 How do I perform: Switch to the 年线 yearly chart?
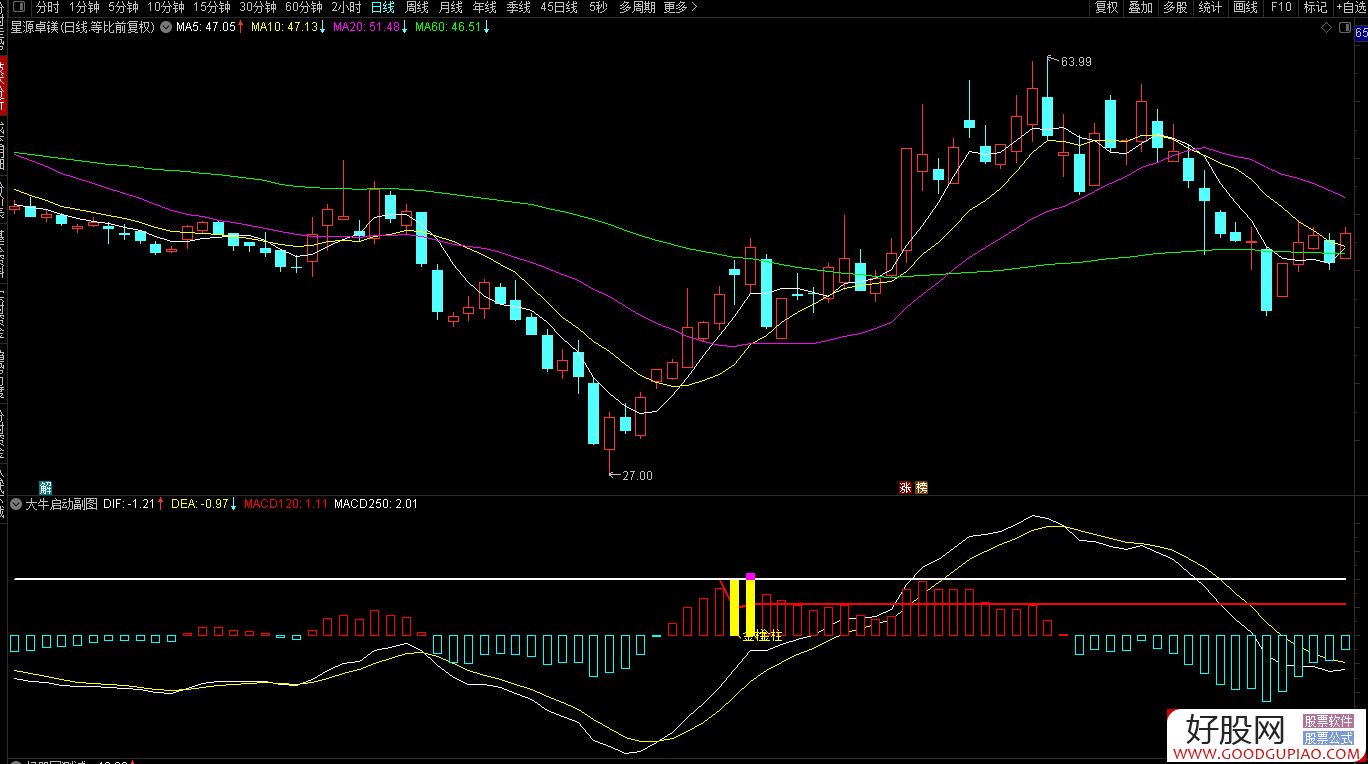tap(484, 7)
